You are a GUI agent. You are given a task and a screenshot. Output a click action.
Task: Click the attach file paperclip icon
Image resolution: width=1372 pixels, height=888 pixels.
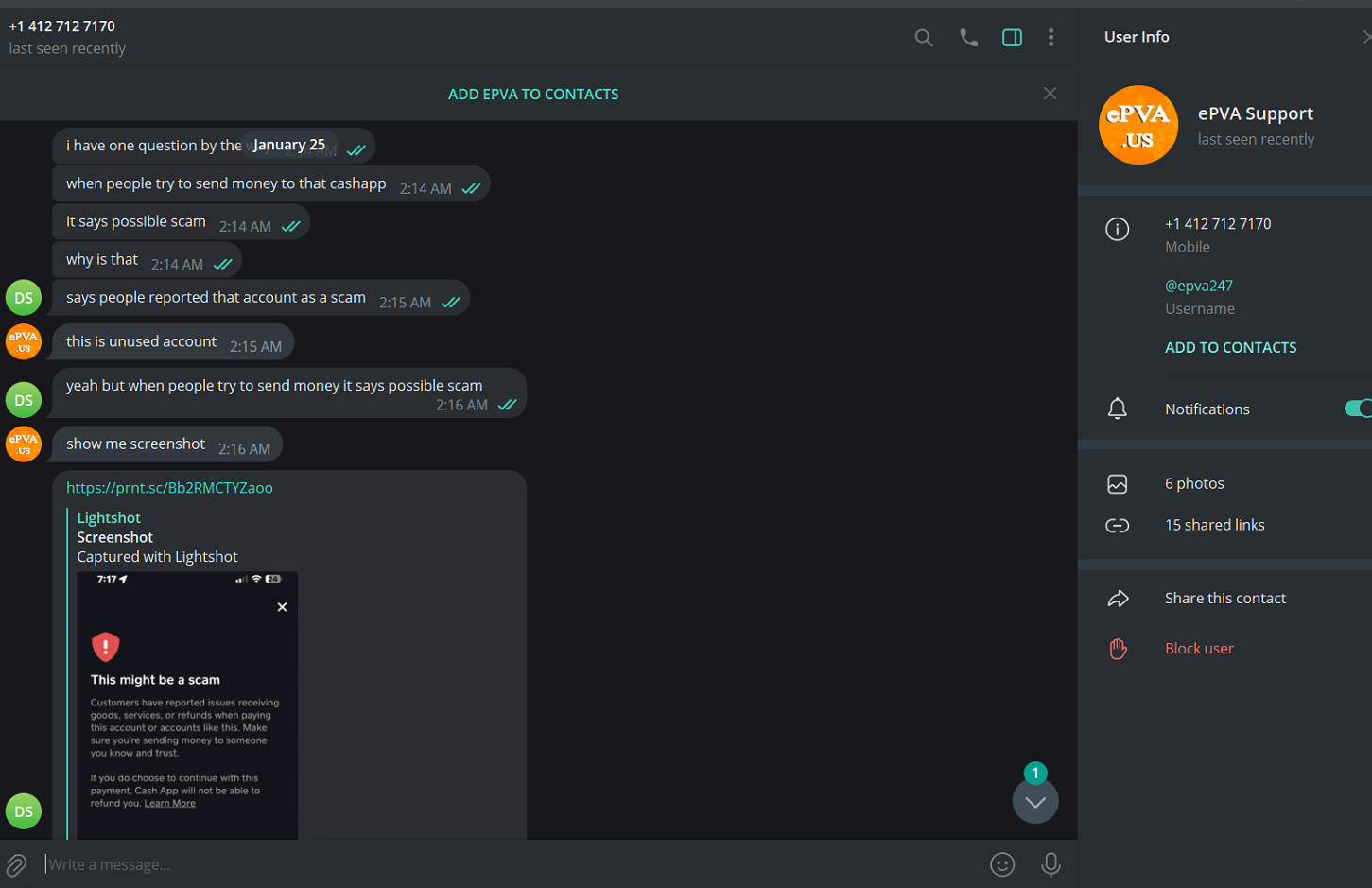click(x=16, y=864)
